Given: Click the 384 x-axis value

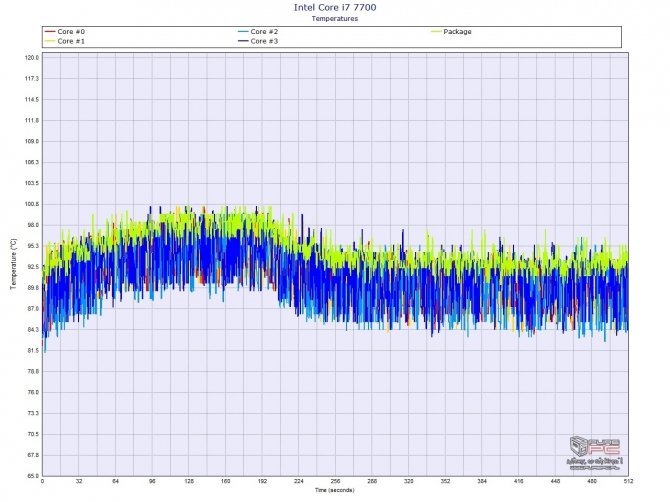Looking at the screenshot, I should tap(482, 481).
